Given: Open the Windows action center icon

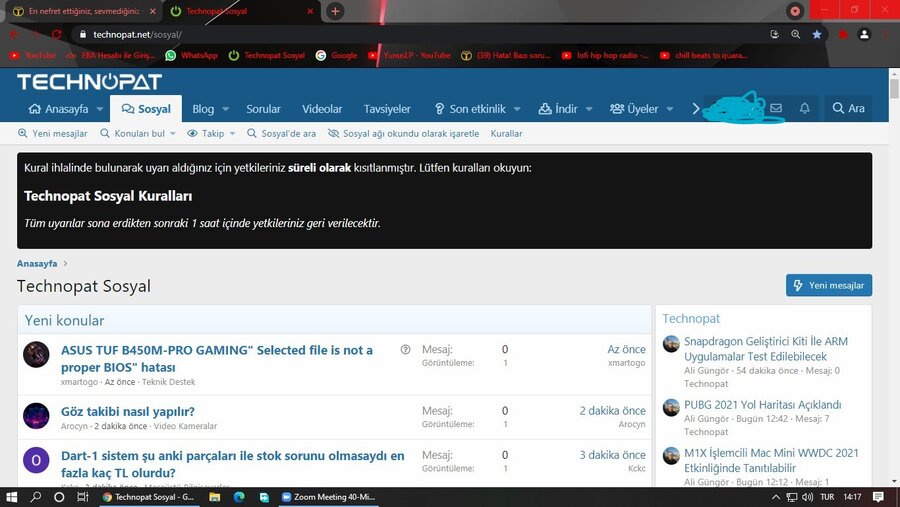Looking at the screenshot, I should coord(878,497).
